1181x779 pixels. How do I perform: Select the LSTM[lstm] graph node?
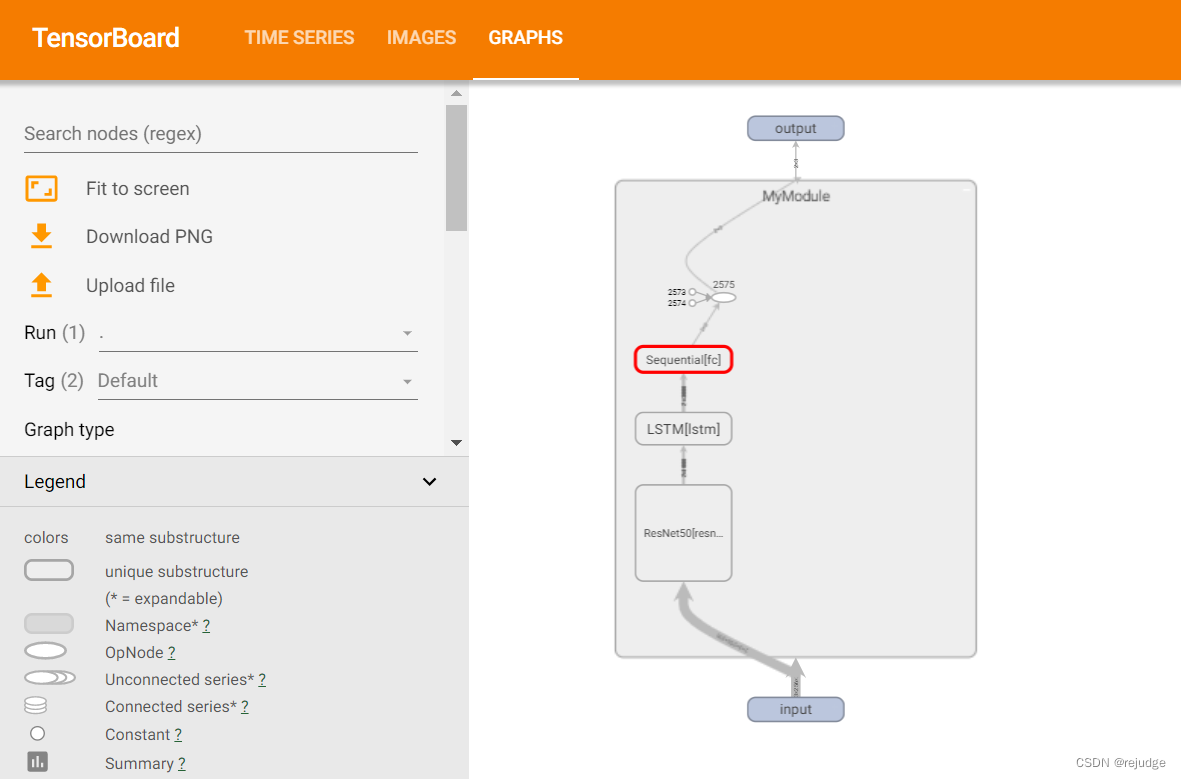click(683, 429)
